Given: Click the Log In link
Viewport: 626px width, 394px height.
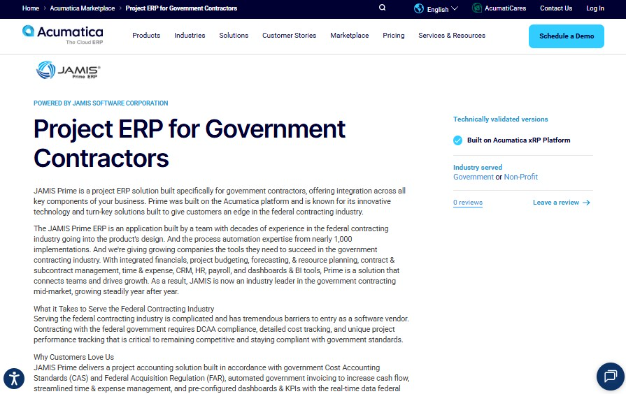Looking at the screenshot, I should 595,8.
